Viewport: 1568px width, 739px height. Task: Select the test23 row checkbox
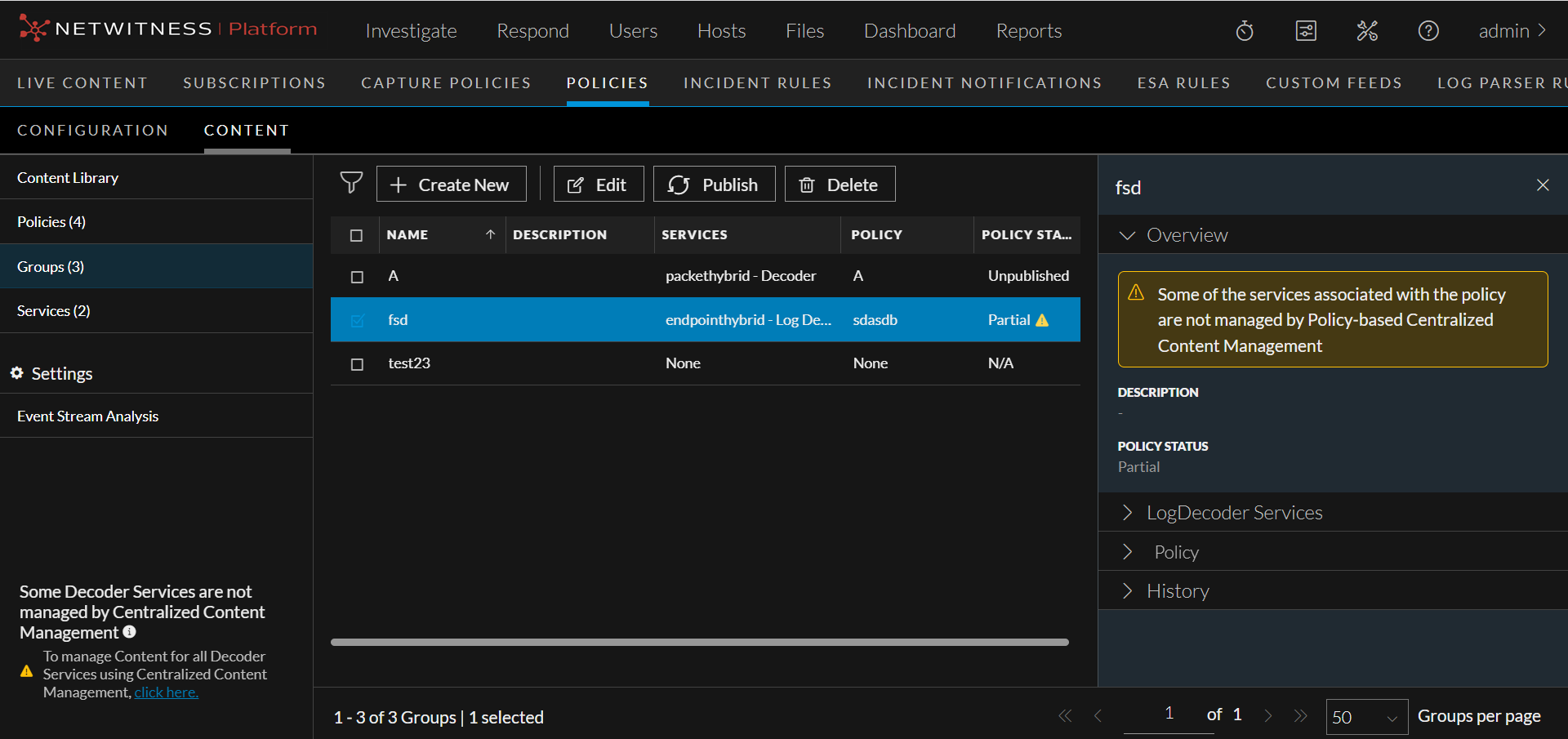tap(357, 364)
